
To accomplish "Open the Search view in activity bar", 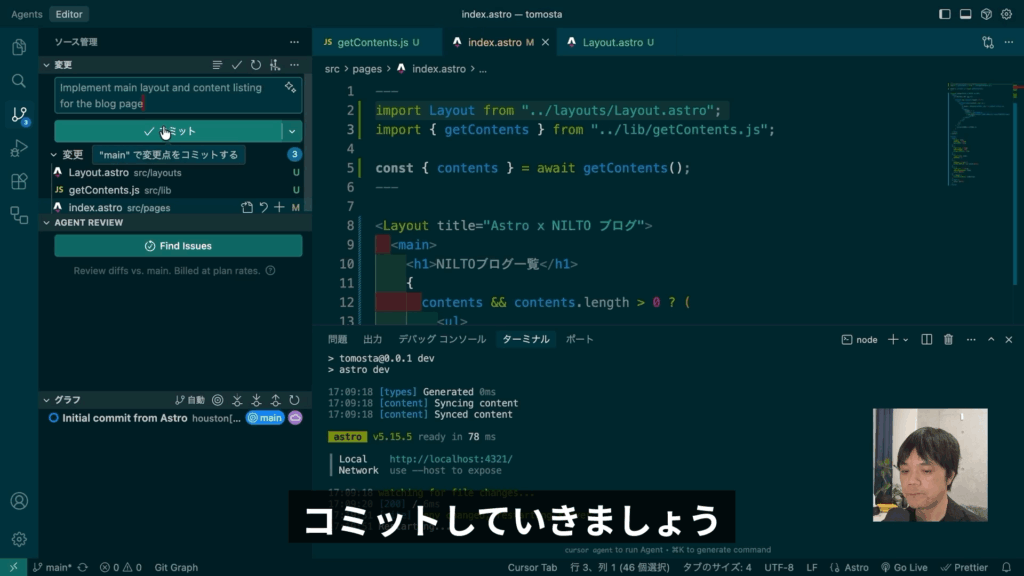I will click(19, 81).
